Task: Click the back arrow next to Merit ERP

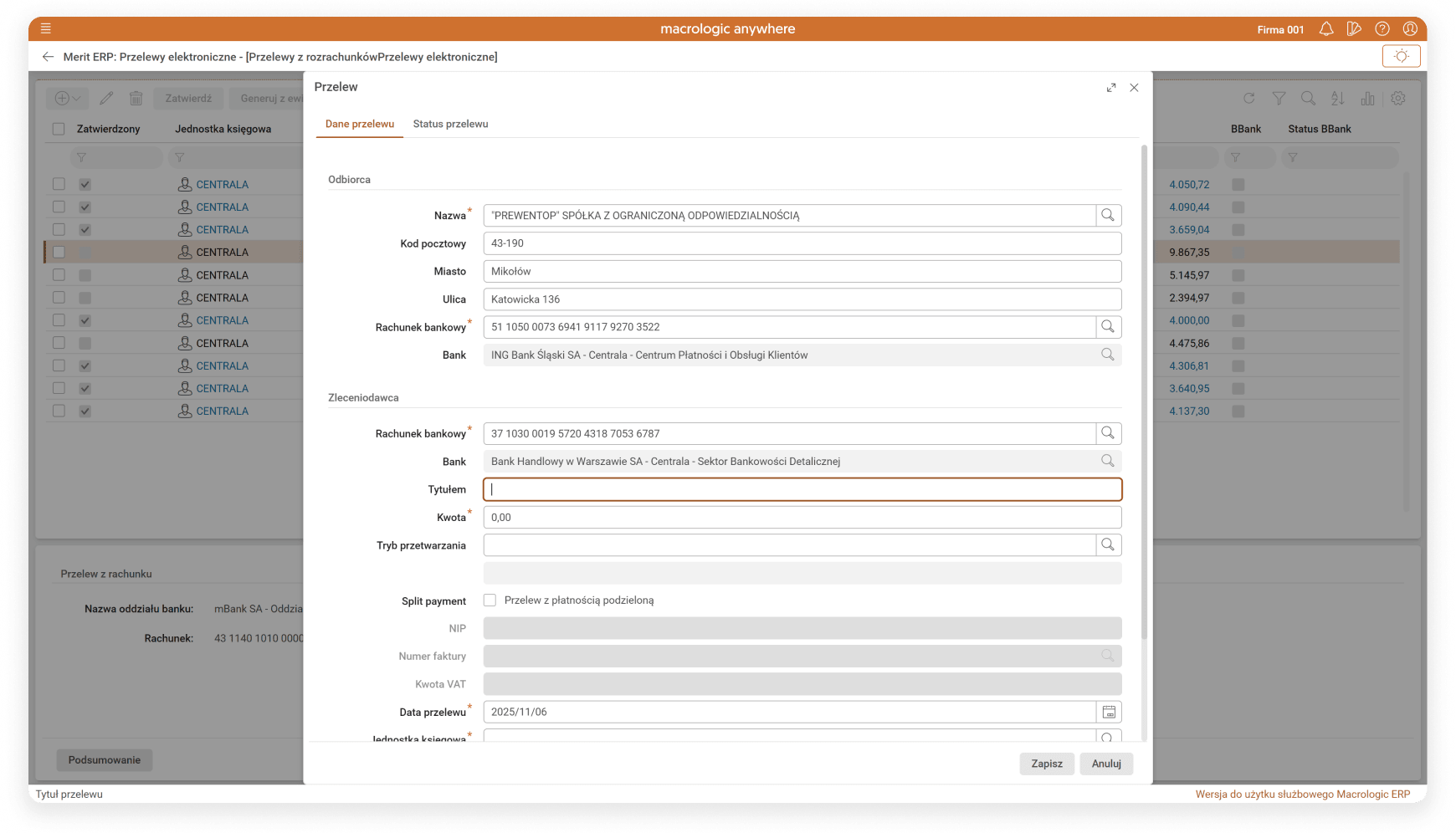Action: [48, 57]
